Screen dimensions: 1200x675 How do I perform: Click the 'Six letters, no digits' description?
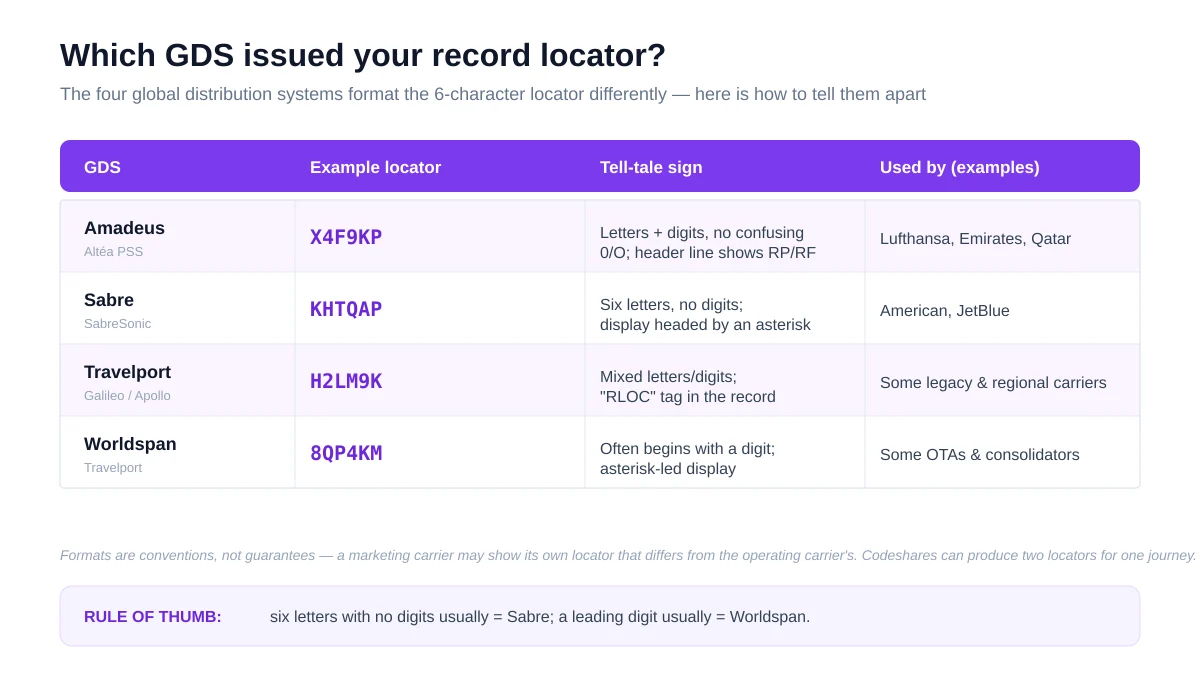pos(705,314)
